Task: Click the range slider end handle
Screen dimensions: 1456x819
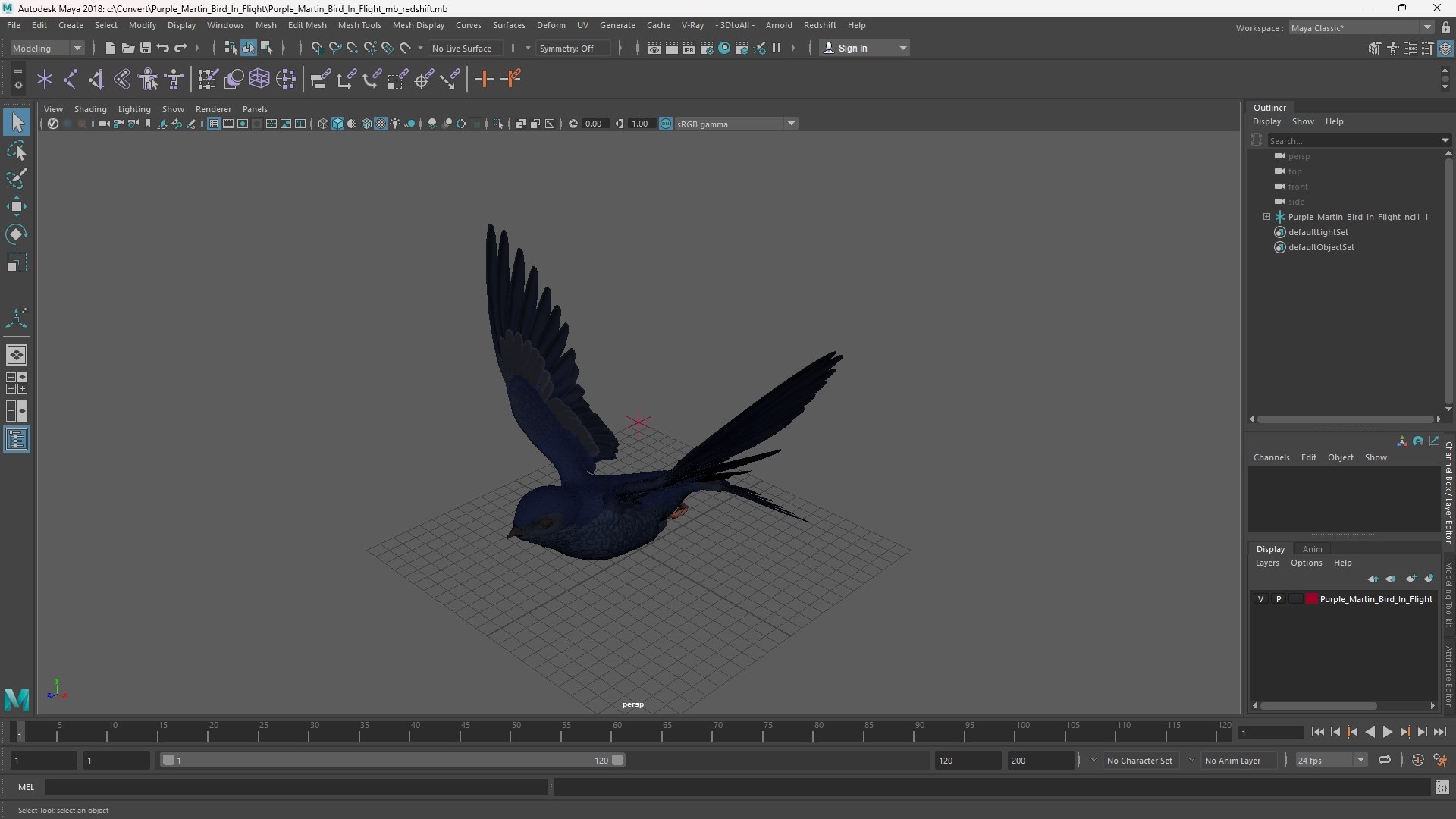Action: pos(618,760)
